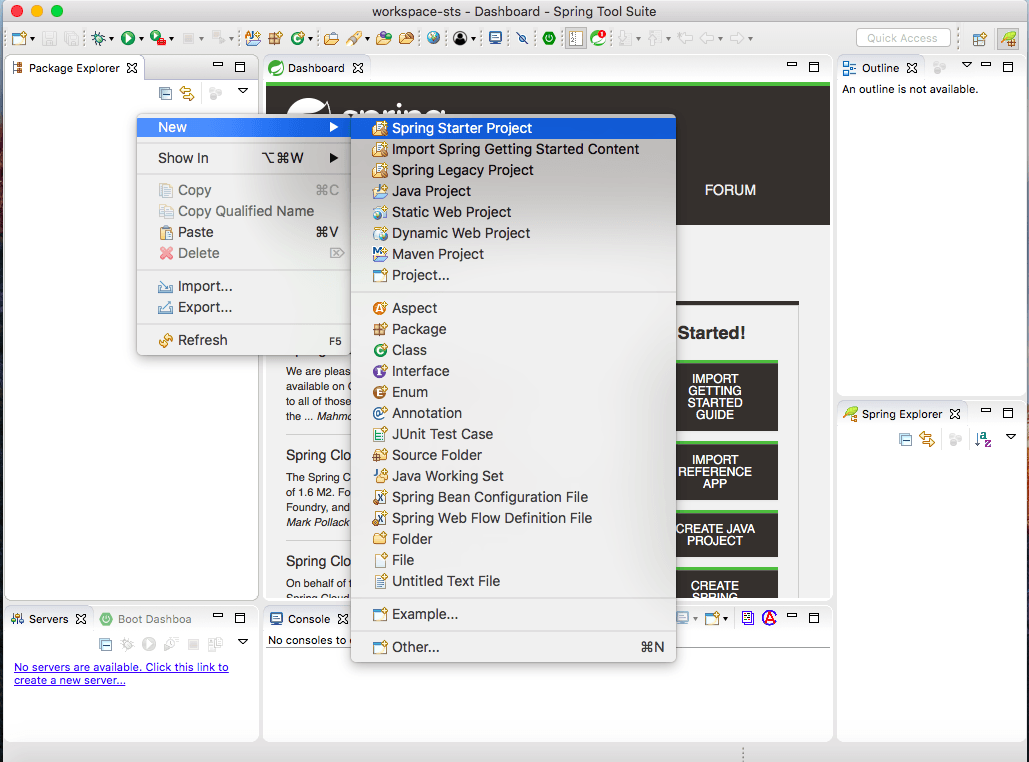This screenshot has height=762, width=1029.
Task: Click the green Run toolbar button
Action: pyautogui.click(x=128, y=38)
